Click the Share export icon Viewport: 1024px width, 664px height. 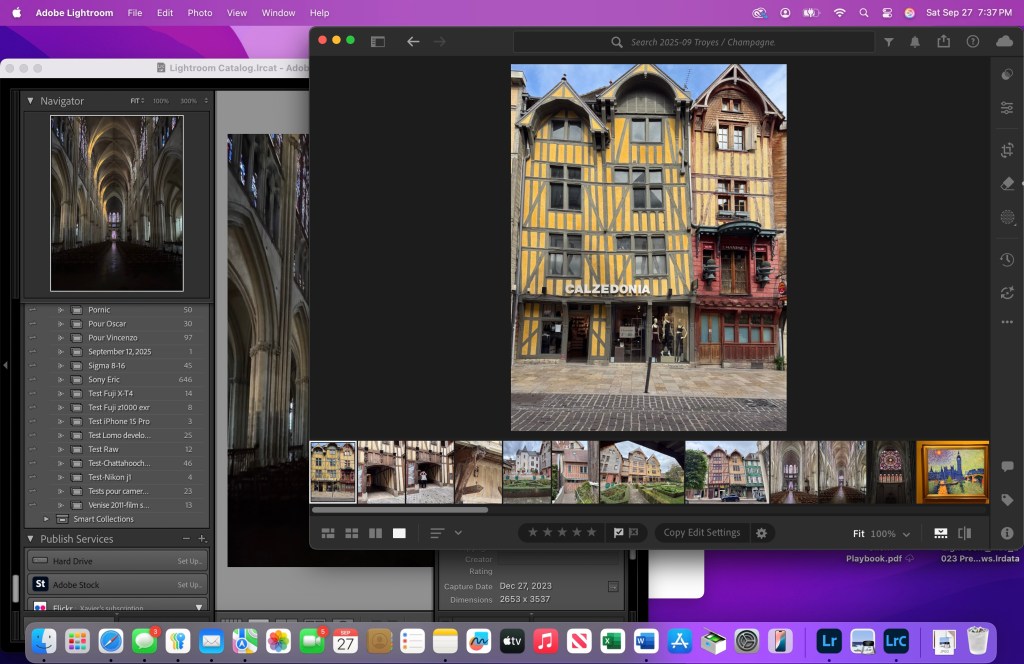point(943,42)
